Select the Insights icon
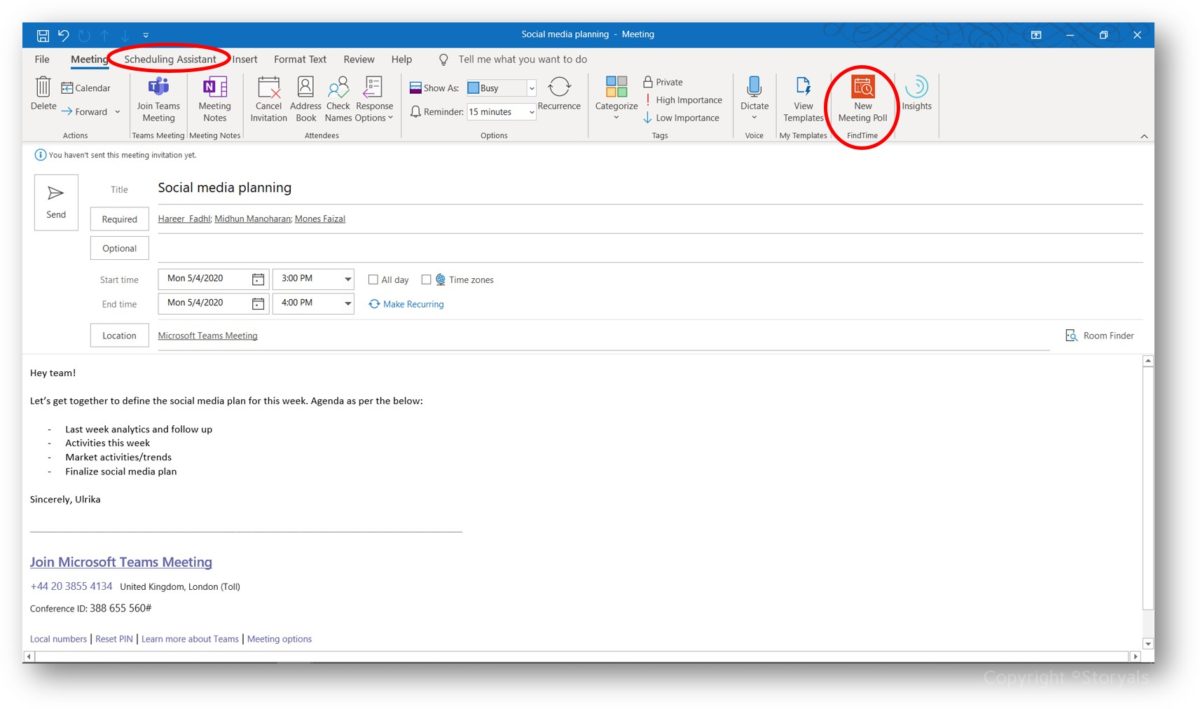Viewport: 1200px width, 709px height. 917,95
